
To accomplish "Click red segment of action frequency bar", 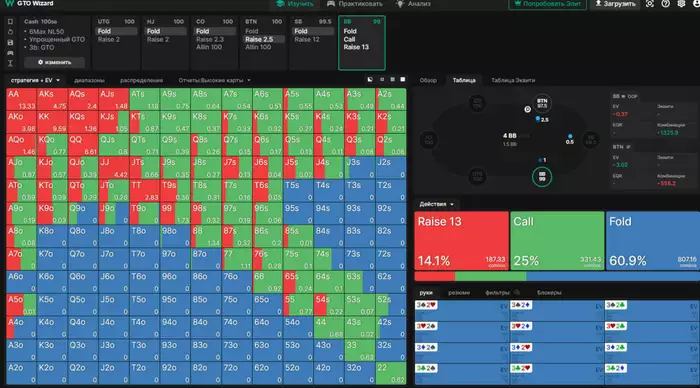I will [x=435, y=276].
